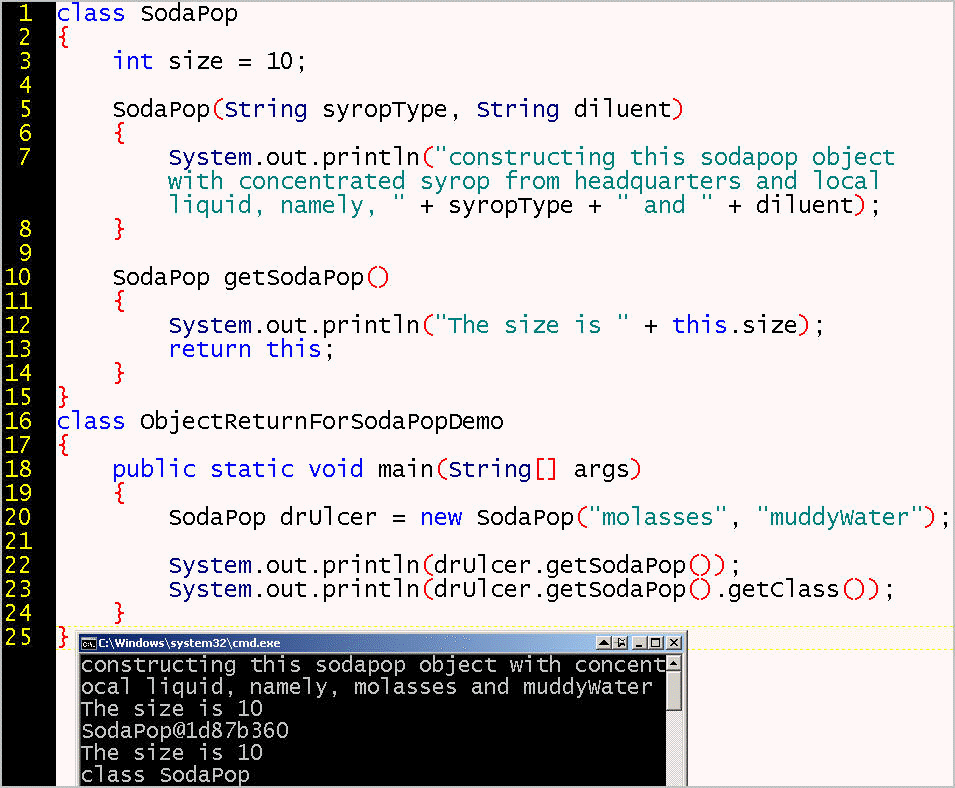The image size is (955, 788).
Task: Click line number 22 in the gutter
Action: [x=18, y=565]
